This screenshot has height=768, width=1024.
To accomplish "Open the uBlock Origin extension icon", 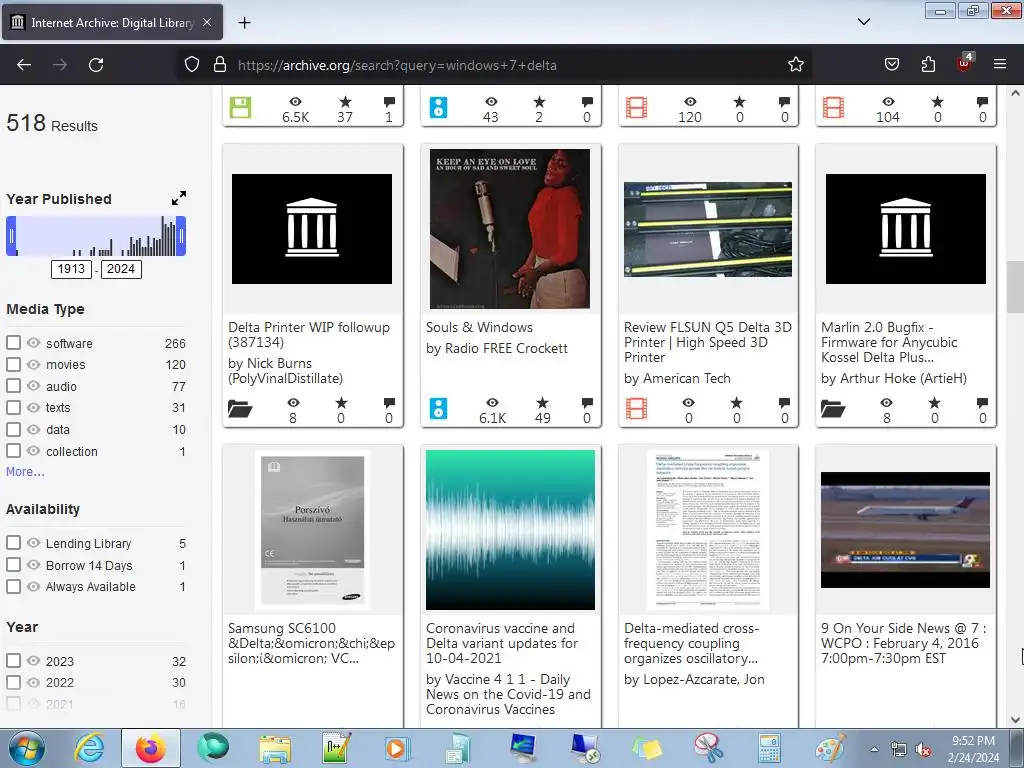I will [965, 63].
